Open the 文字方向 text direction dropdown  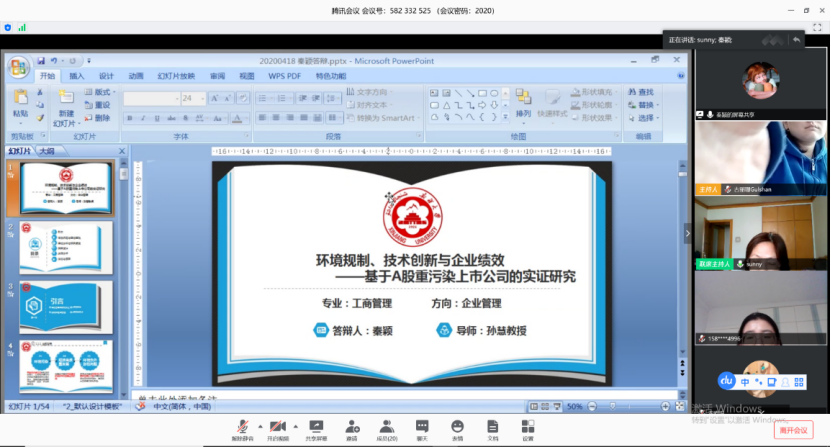pos(369,92)
